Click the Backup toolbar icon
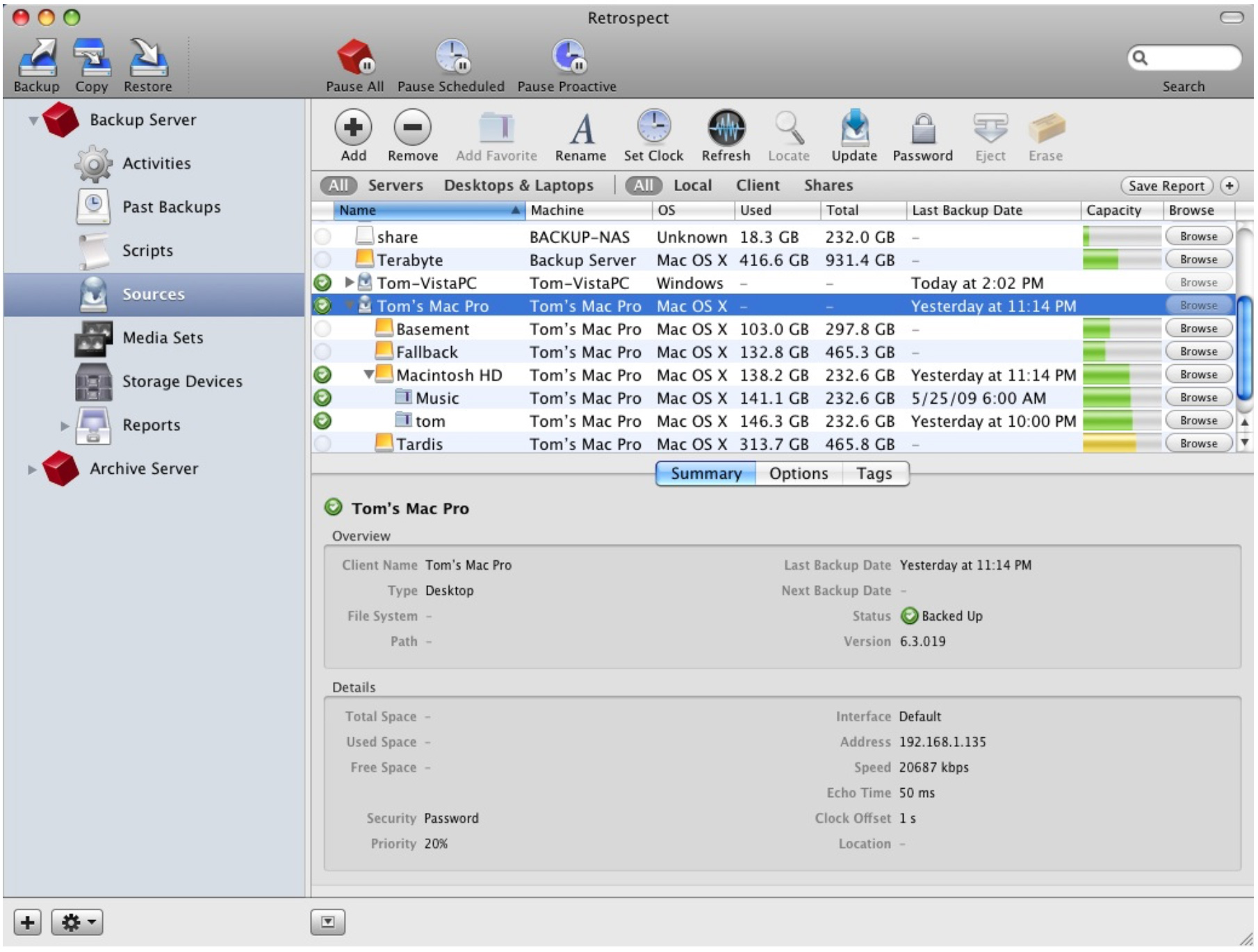The width and height of the screenshot is (1258, 952). [38, 58]
